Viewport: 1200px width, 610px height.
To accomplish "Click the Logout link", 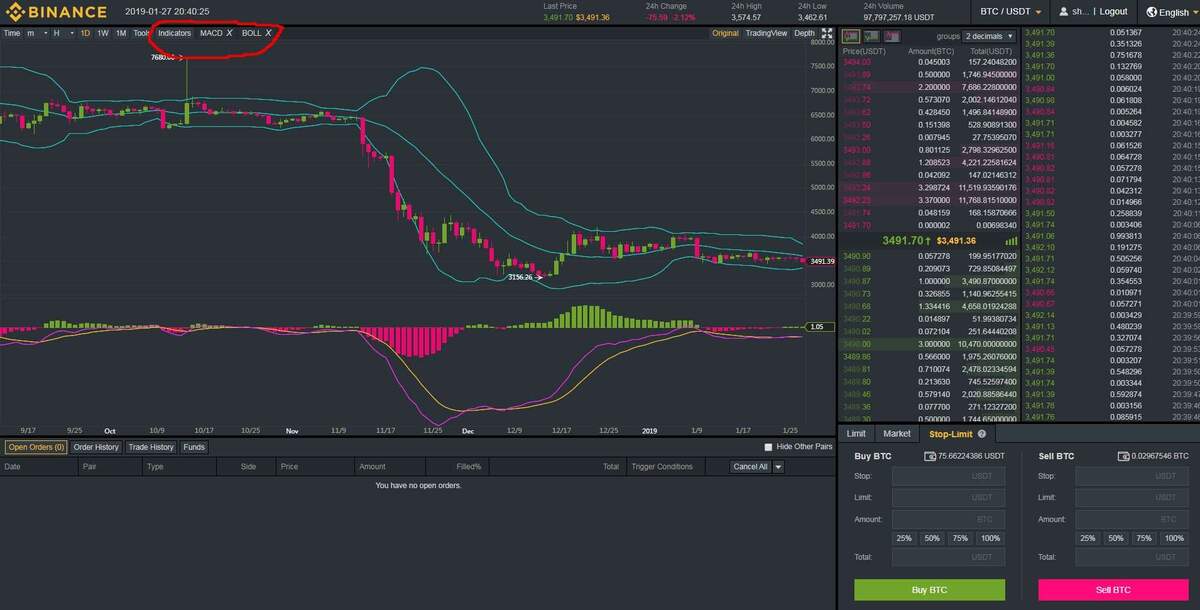I will pos(1113,12).
